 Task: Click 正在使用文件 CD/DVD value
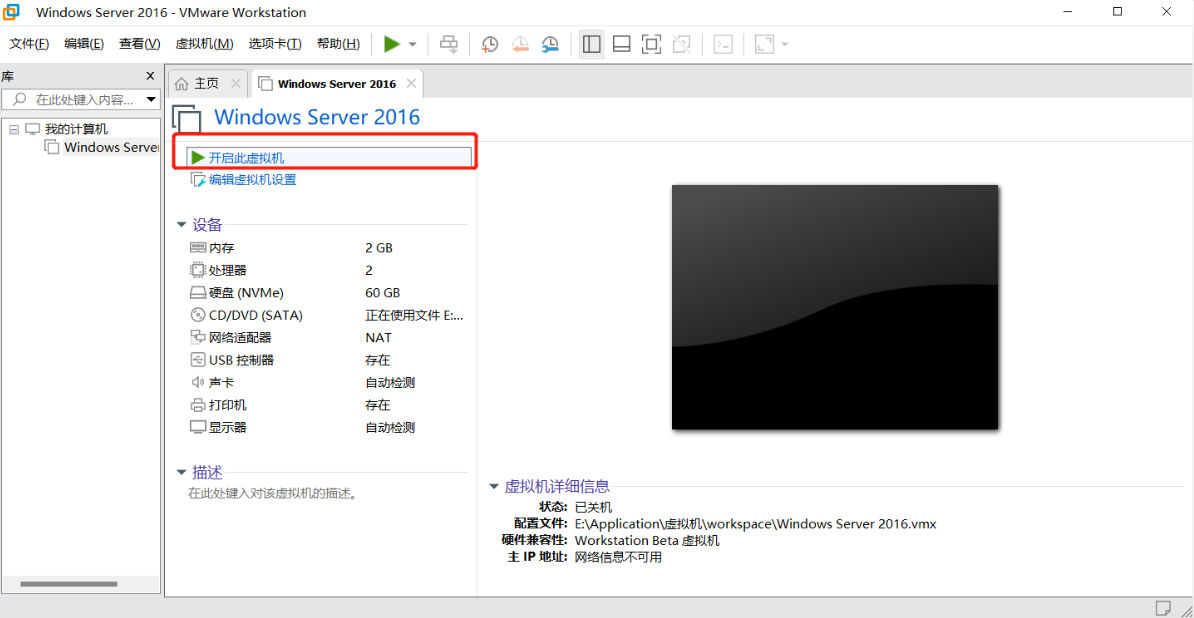pos(413,315)
